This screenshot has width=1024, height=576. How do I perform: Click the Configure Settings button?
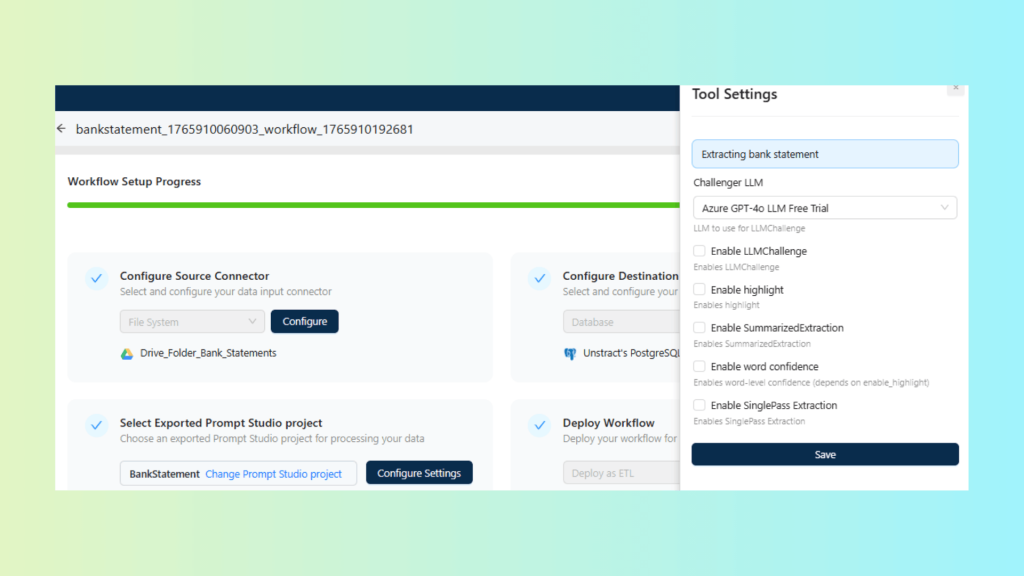point(419,473)
